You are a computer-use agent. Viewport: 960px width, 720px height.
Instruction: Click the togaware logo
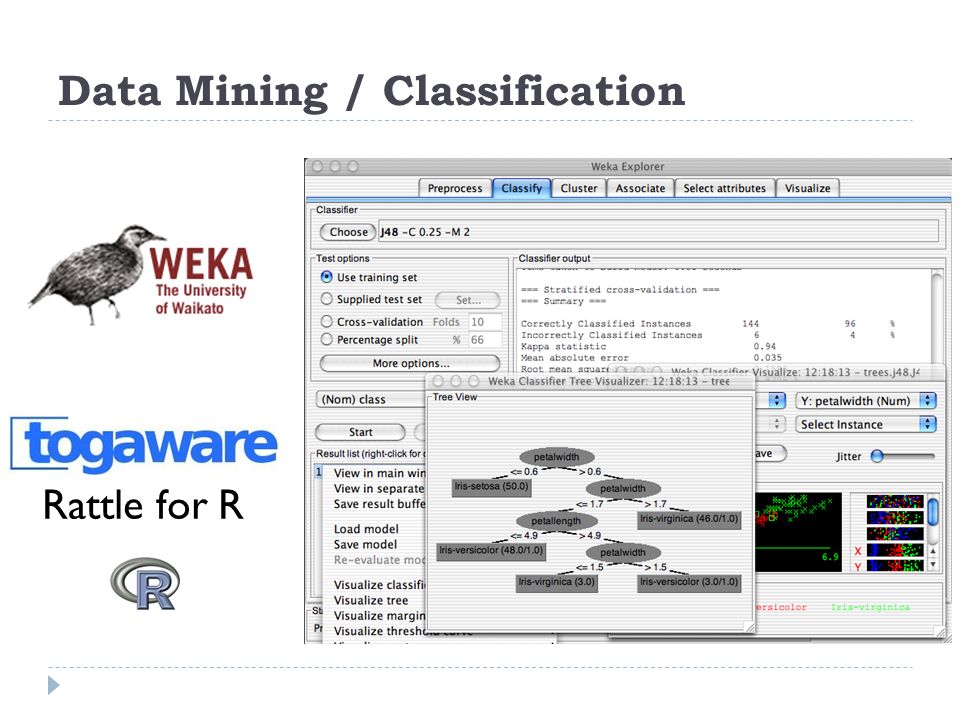click(144, 445)
